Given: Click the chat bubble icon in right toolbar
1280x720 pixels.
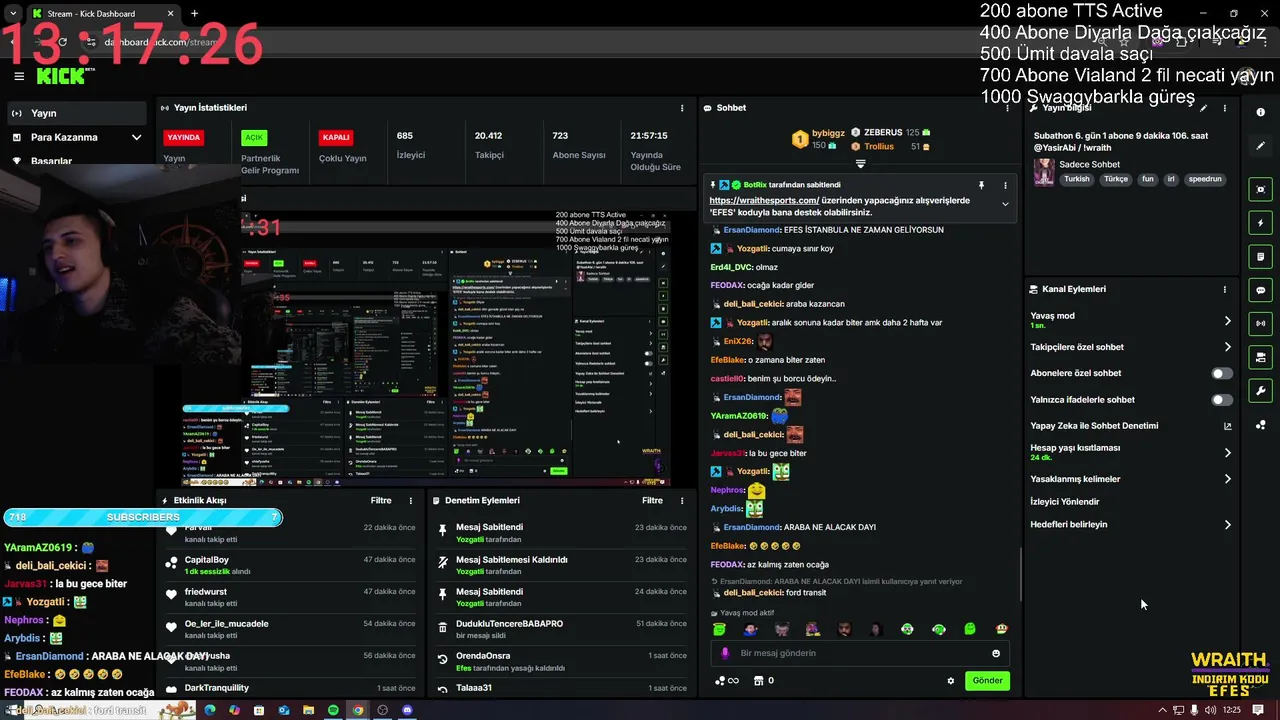Looking at the screenshot, I should point(1260,290).
